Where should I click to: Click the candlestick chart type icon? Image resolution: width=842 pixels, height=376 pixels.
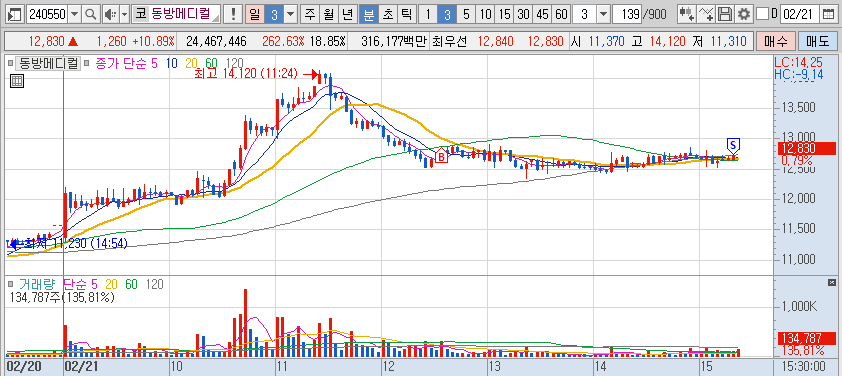point(686,15)
